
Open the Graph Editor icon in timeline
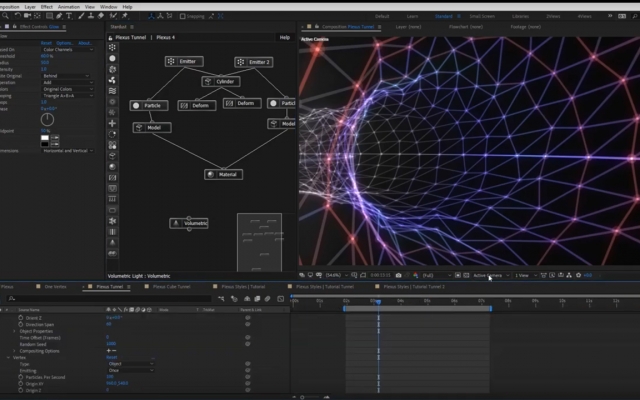coord(281,299)
